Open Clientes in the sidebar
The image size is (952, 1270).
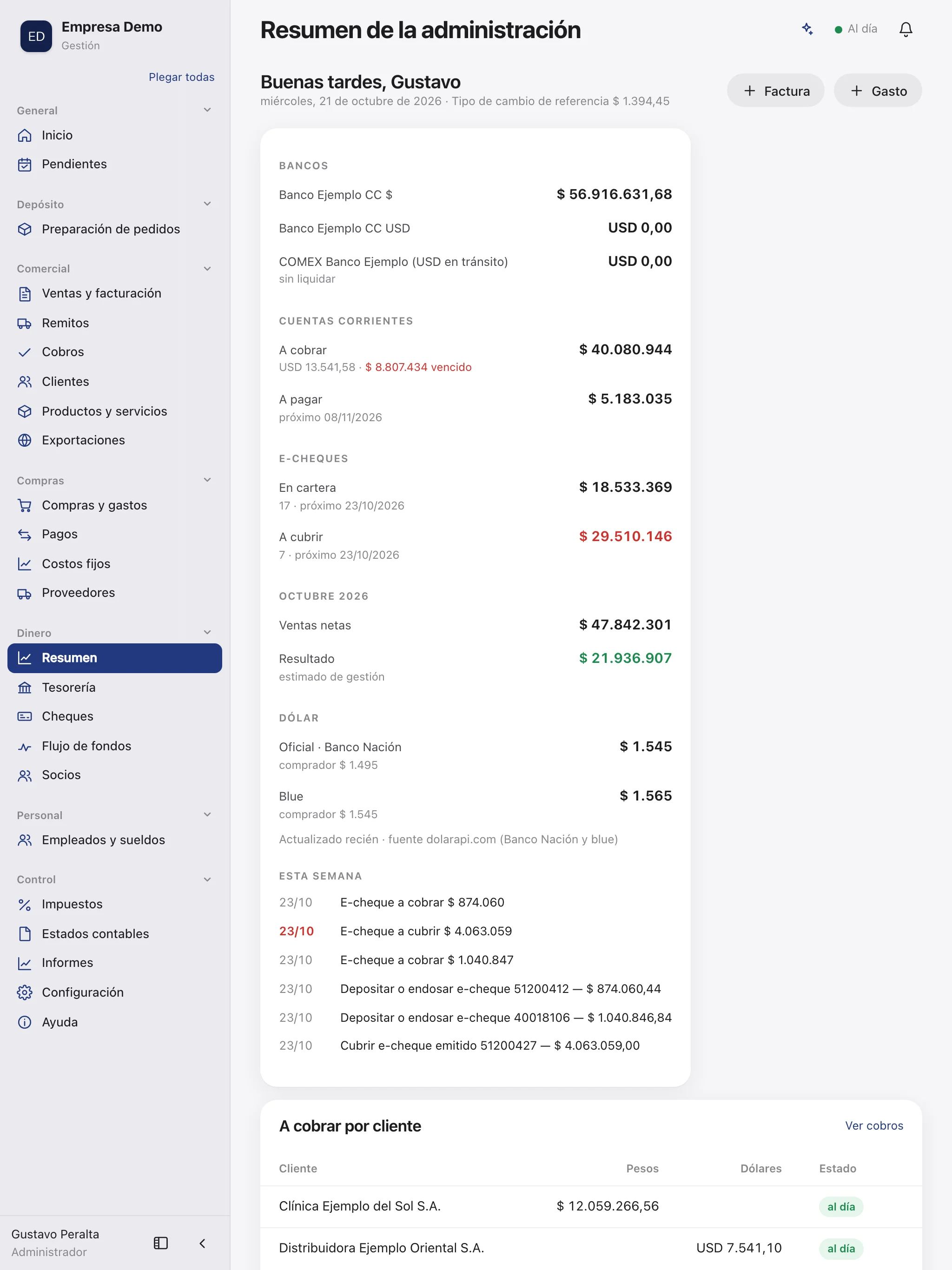pos(115,382)
